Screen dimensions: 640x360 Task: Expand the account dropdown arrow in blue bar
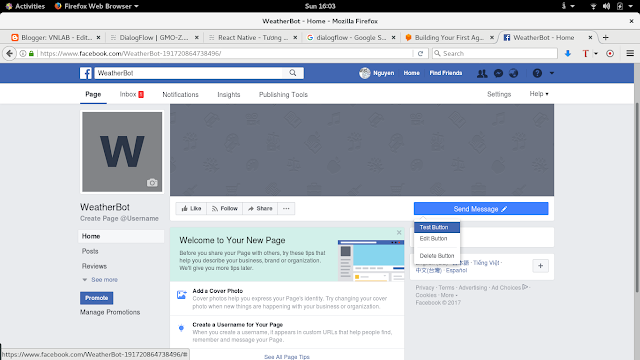coord(552,73)
